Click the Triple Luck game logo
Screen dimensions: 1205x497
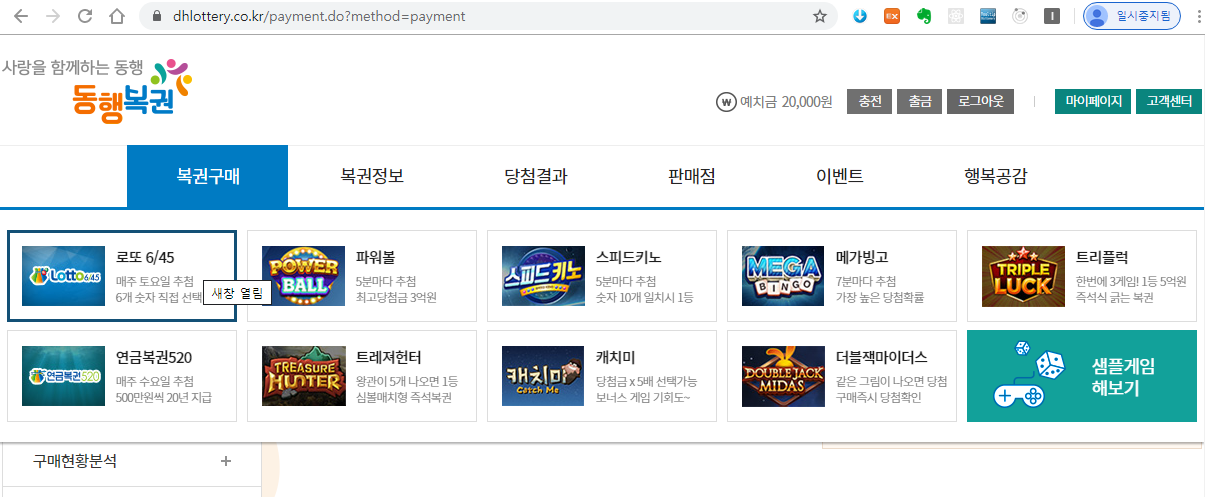tap(1023, 276)
